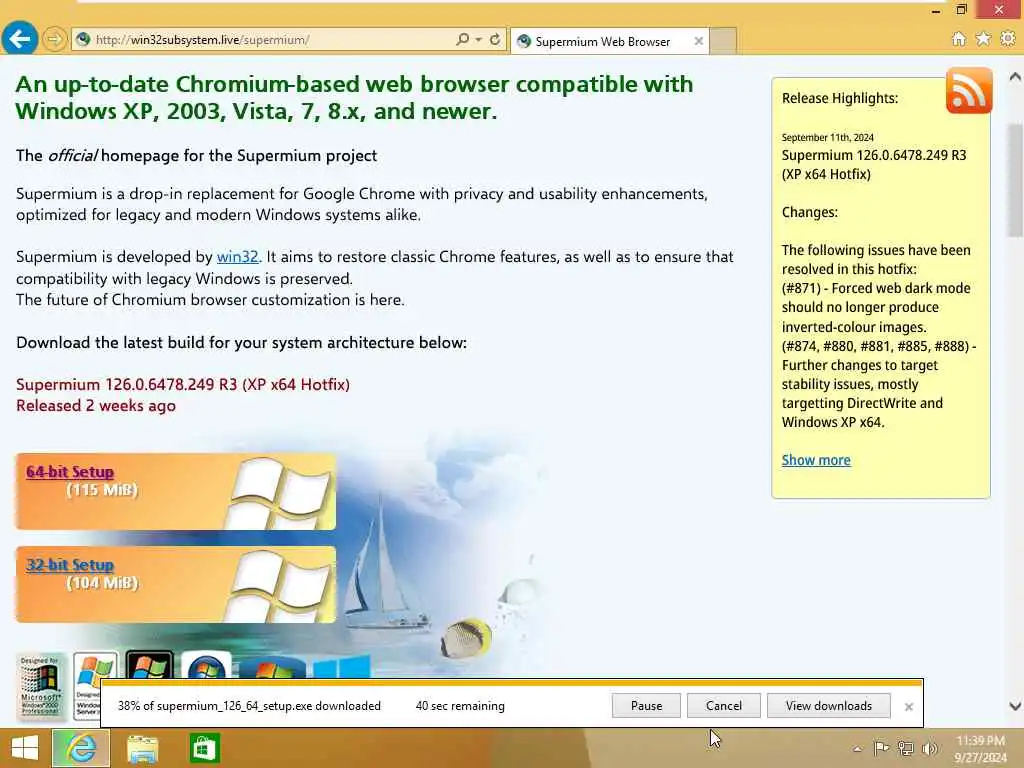Refresh the page with the reload icon
This screenshot has width=1024, height=768.
pyautogui.click(x=495, y=40)
